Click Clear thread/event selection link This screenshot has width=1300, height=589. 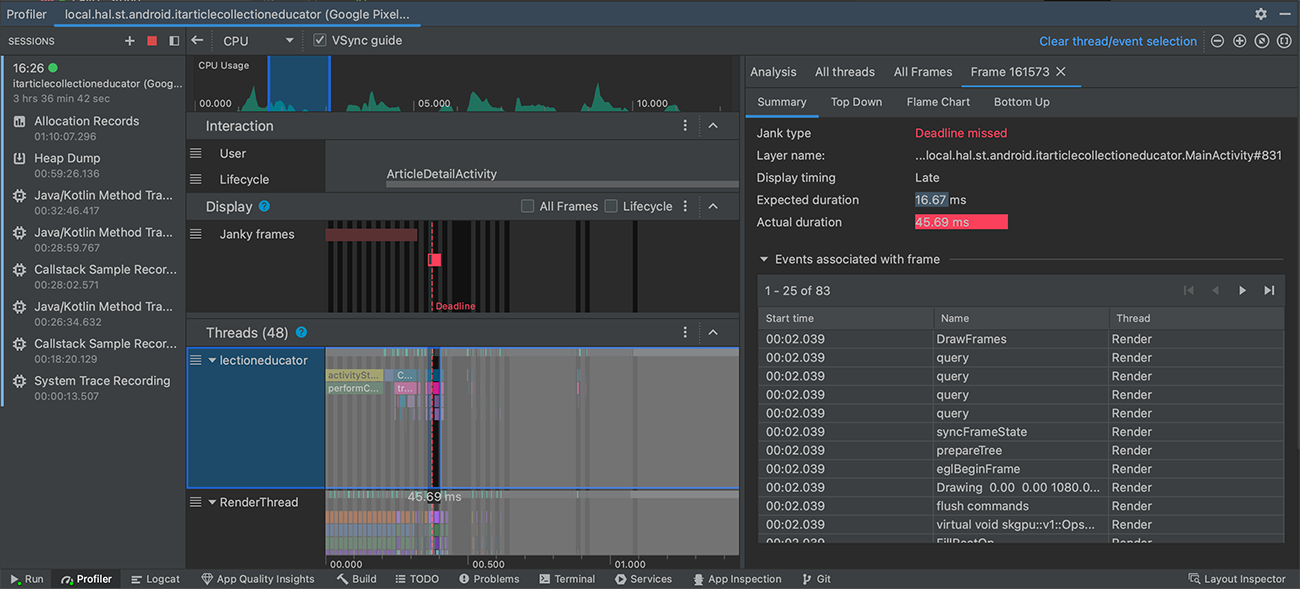click(x=1119, y=41)
